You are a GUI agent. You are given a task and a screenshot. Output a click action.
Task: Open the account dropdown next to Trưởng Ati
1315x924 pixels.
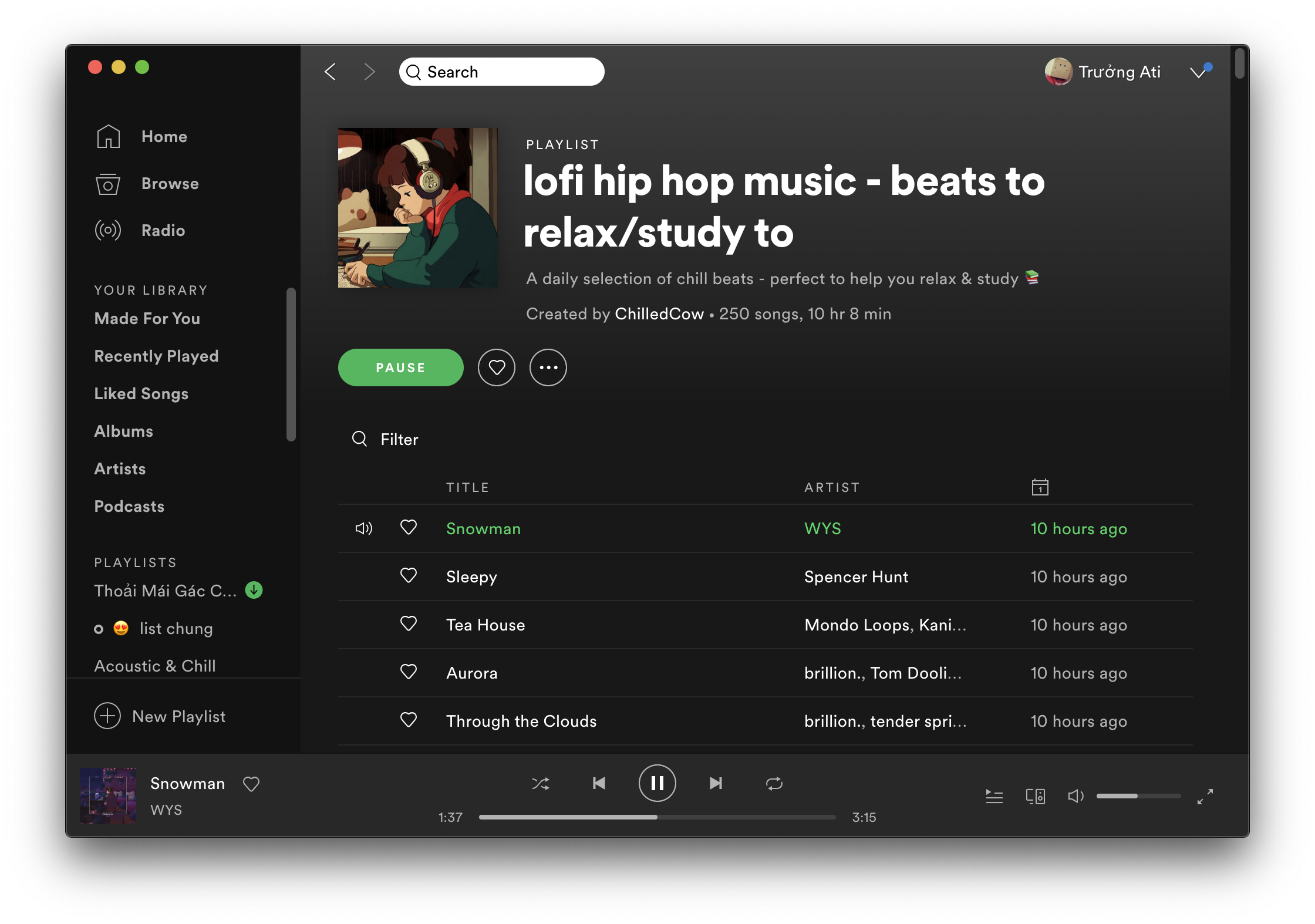[1201, 71]
